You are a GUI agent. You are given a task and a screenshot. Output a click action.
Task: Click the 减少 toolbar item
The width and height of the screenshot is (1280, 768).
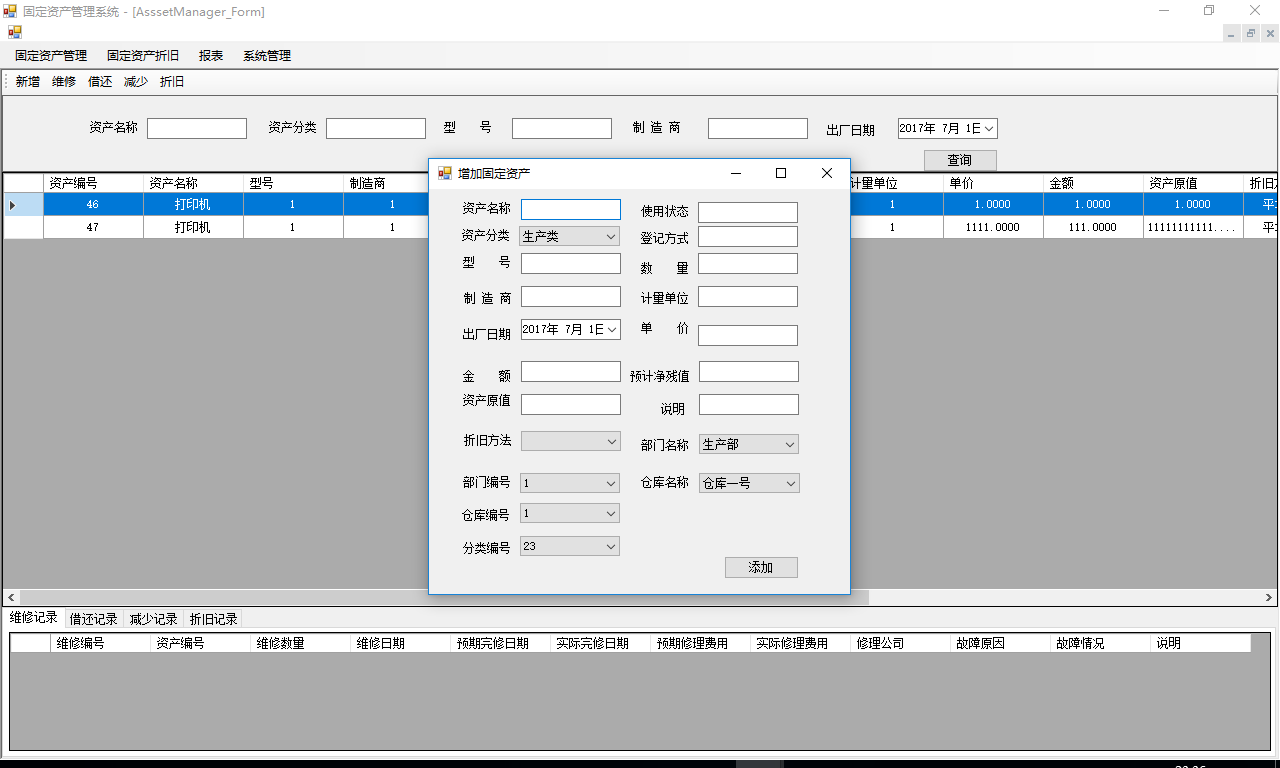[136, 82]
